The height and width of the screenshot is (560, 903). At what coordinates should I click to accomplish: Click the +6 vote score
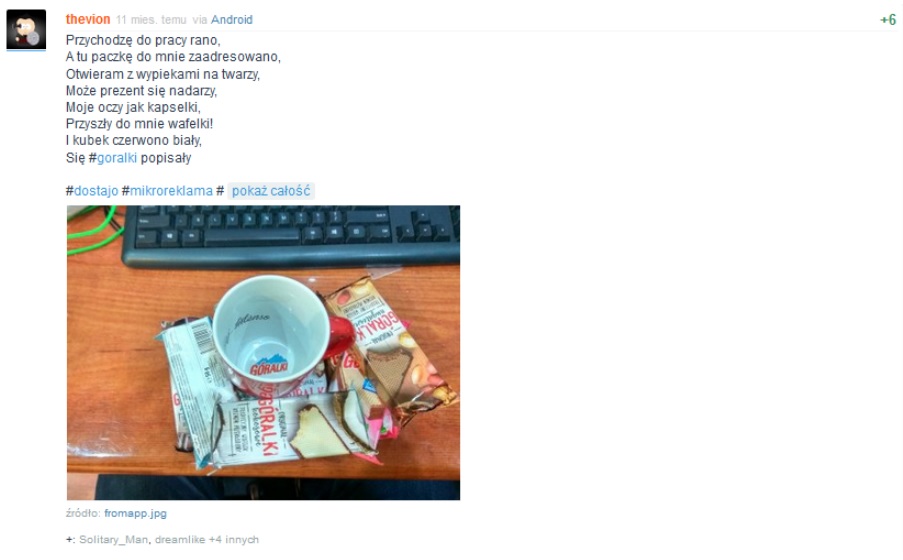888,20
